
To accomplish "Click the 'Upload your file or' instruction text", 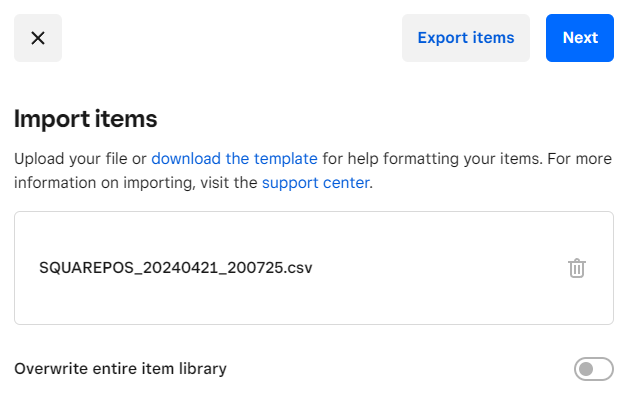I will click(x=80, y=159).
